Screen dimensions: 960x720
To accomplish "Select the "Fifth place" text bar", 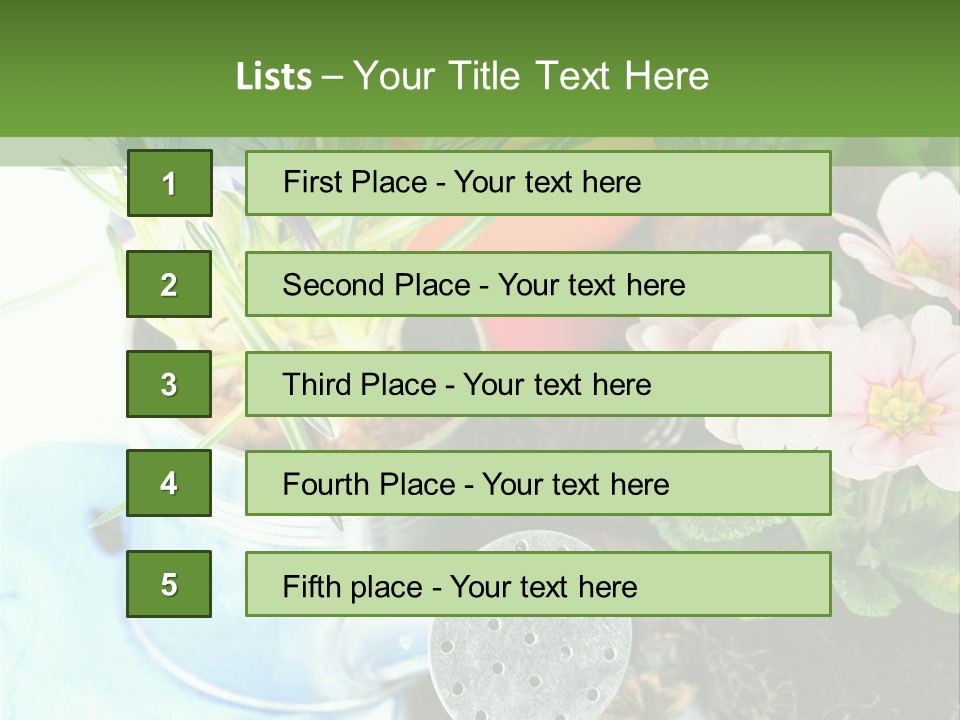I will click(538, 584).
